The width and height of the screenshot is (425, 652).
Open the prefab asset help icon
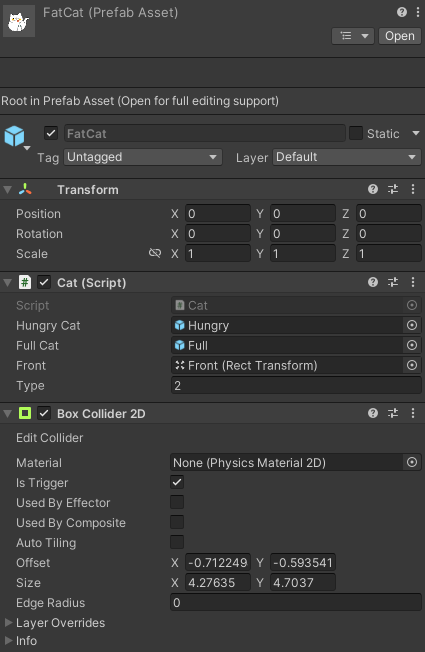401,12
